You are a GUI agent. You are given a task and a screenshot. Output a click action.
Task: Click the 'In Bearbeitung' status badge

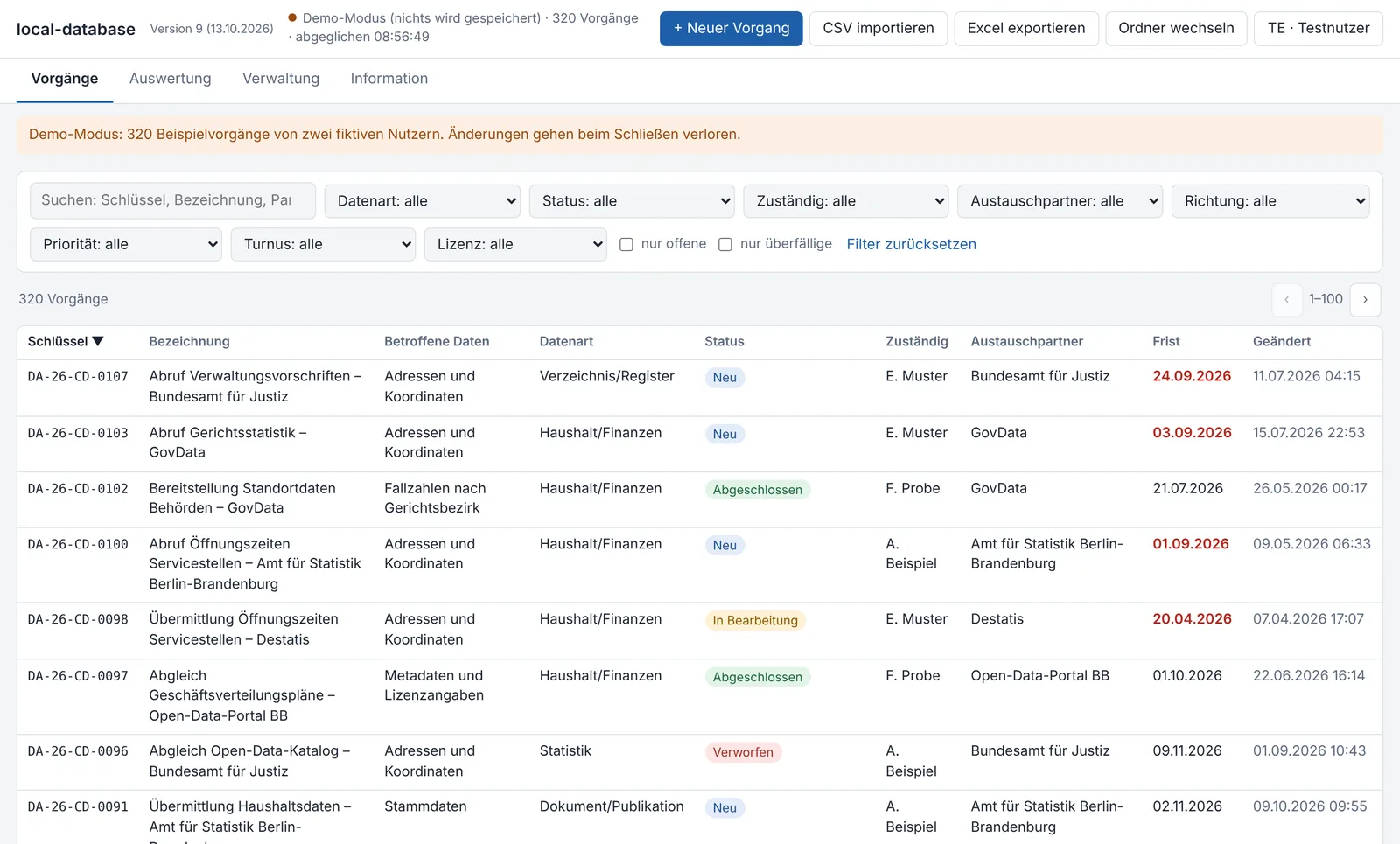[x=755, y=621]
